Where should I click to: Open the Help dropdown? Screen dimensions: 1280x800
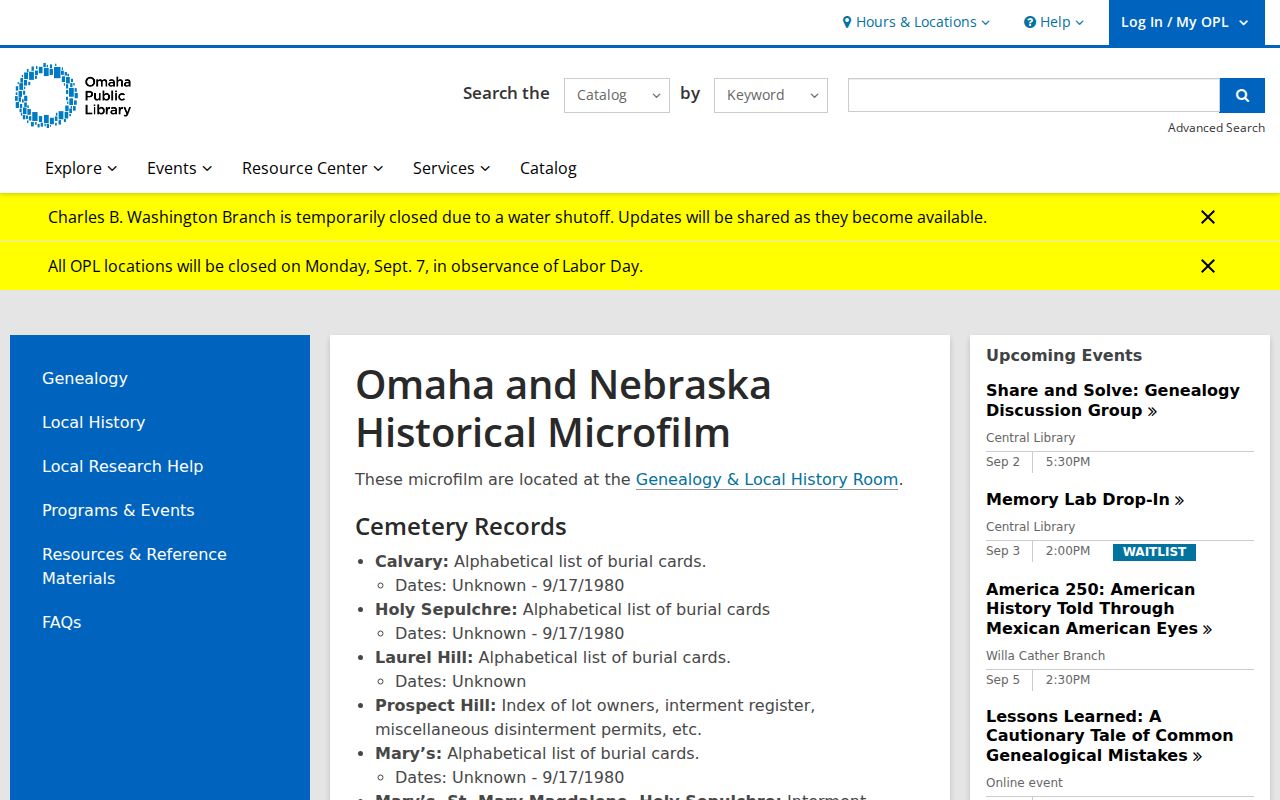coord(1054,22)
